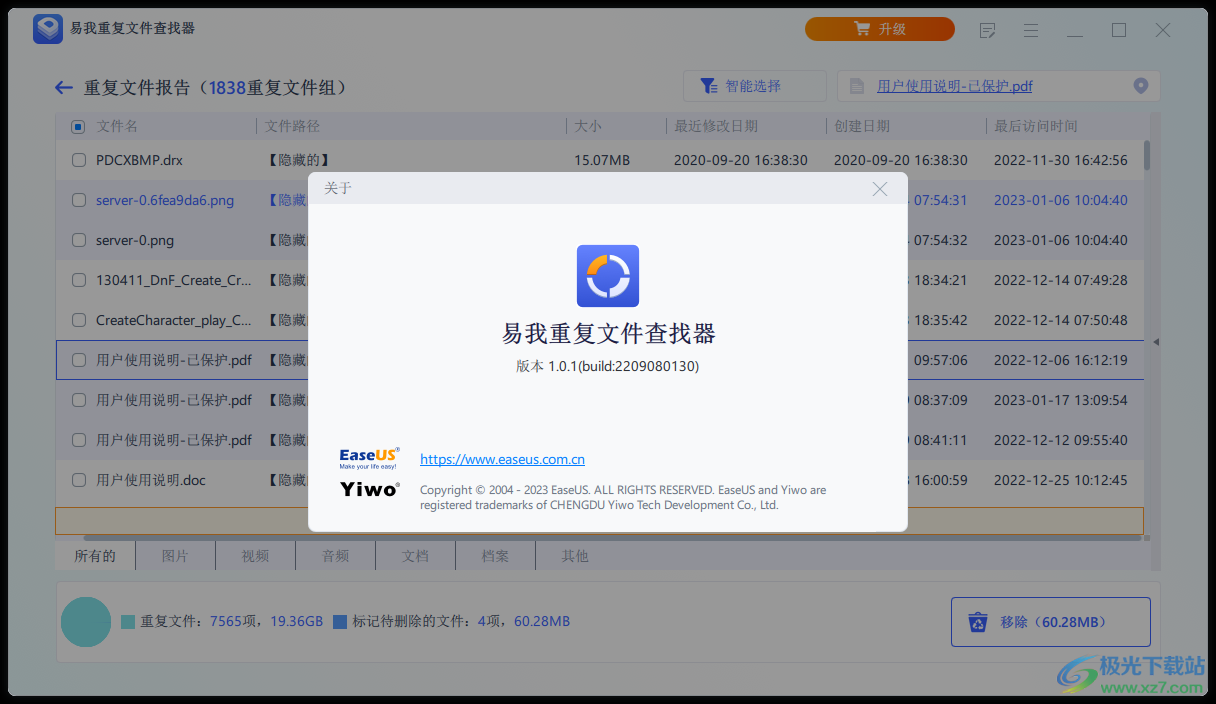The height and width of the screenshot is (704, 1216).
Task: Close the About (关于) dialog
Action: pos(880,189)
